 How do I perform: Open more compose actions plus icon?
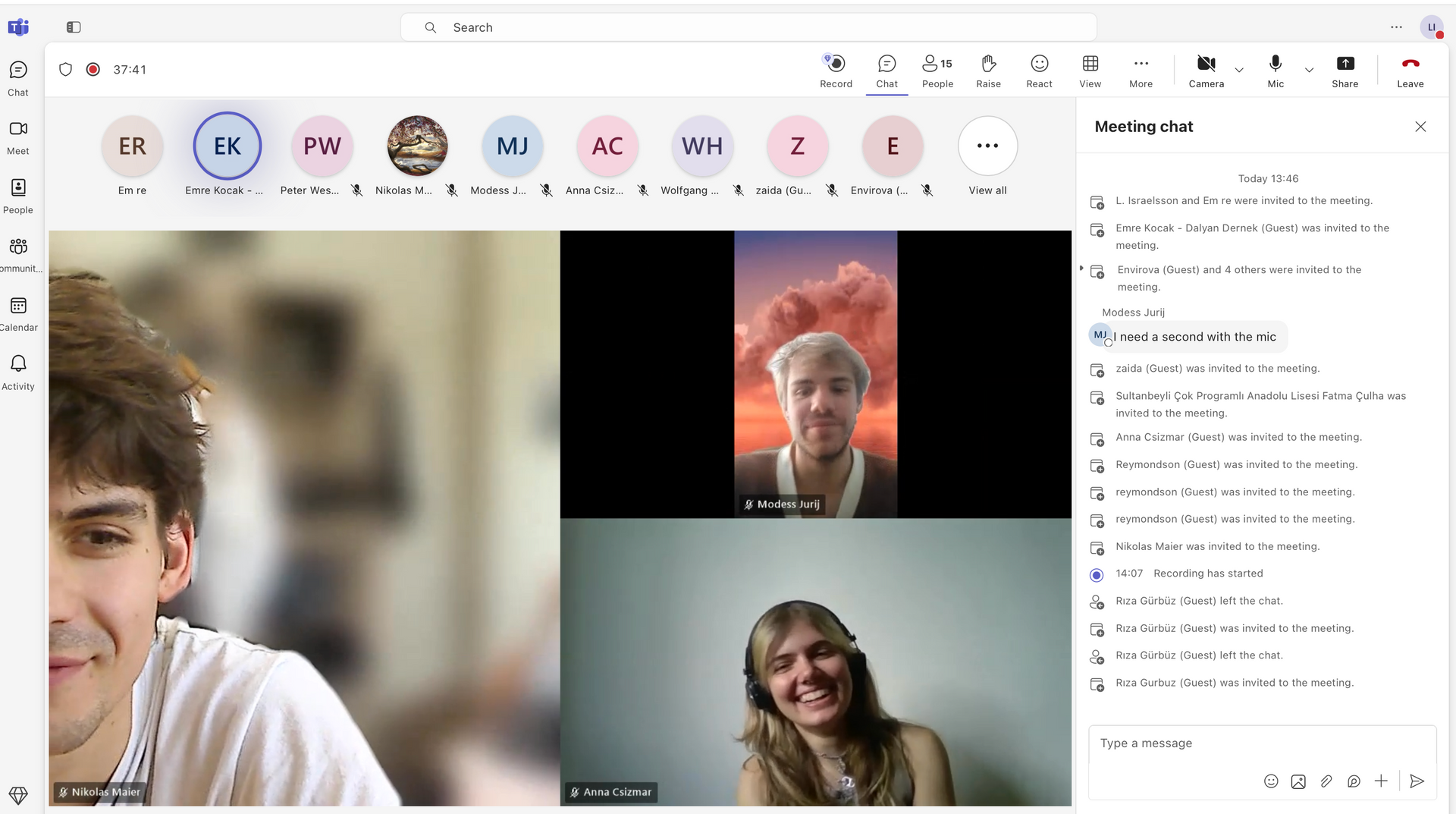pyautogui.click(x=1381, y=781)
